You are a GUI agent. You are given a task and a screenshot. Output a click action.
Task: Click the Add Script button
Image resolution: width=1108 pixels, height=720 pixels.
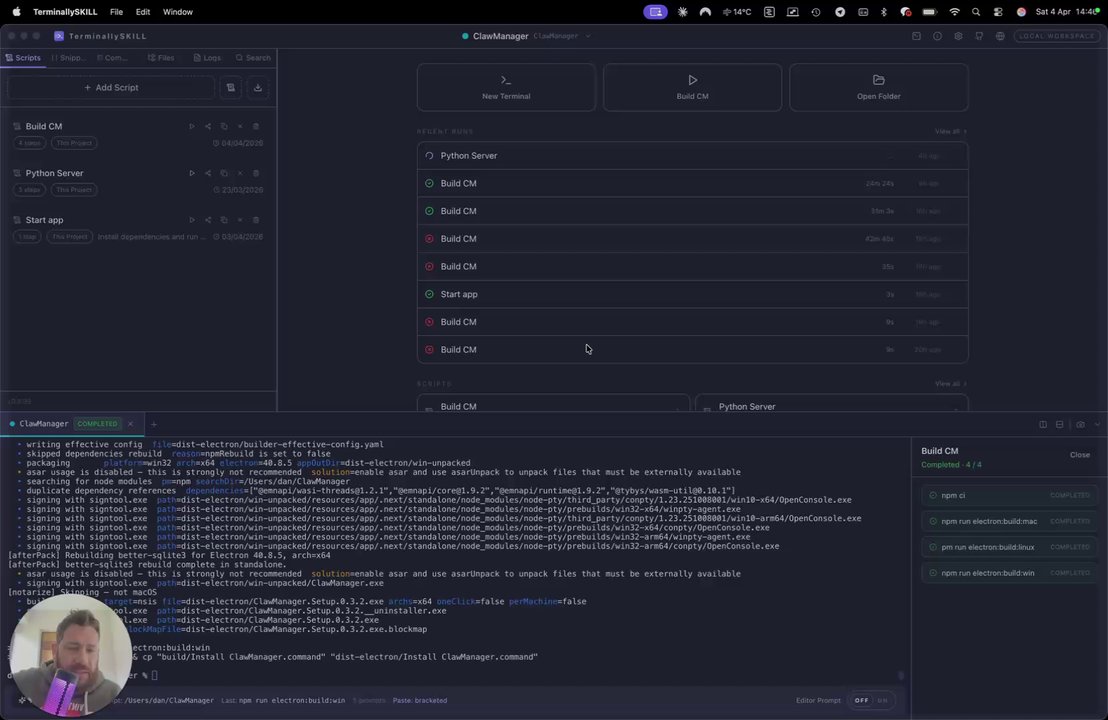[111, 88]
